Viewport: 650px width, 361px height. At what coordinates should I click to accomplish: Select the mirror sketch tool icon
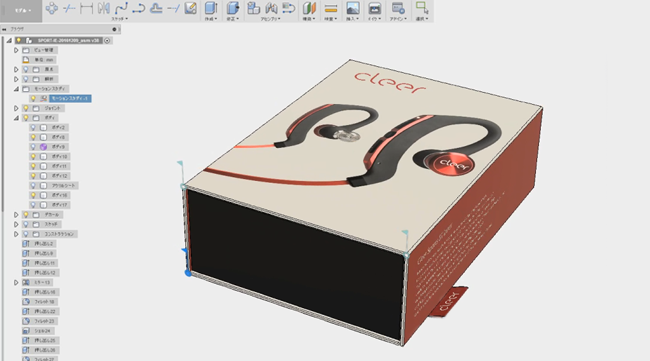[x=104, y=7]
